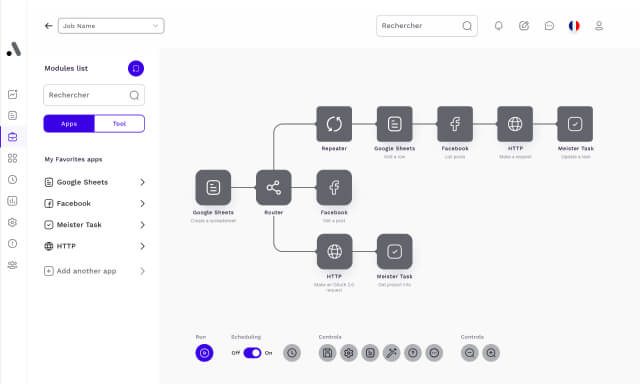Click the top Rechercher search field
Screen dimensions: 640x384
[x=427, y=26]
